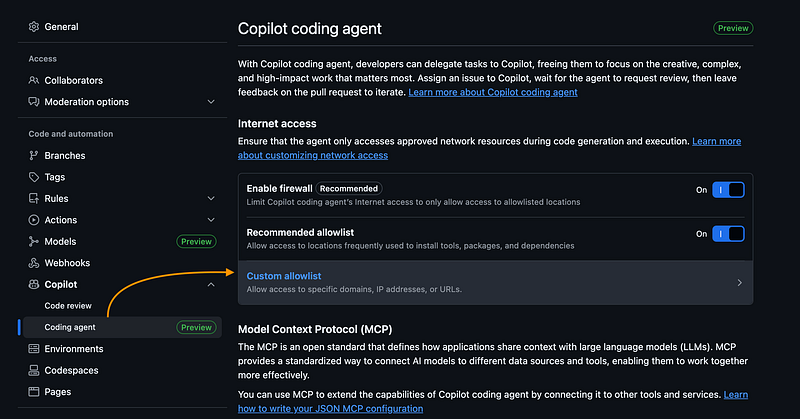
Task: Click the Tags label icon
Action: [34, 177]
